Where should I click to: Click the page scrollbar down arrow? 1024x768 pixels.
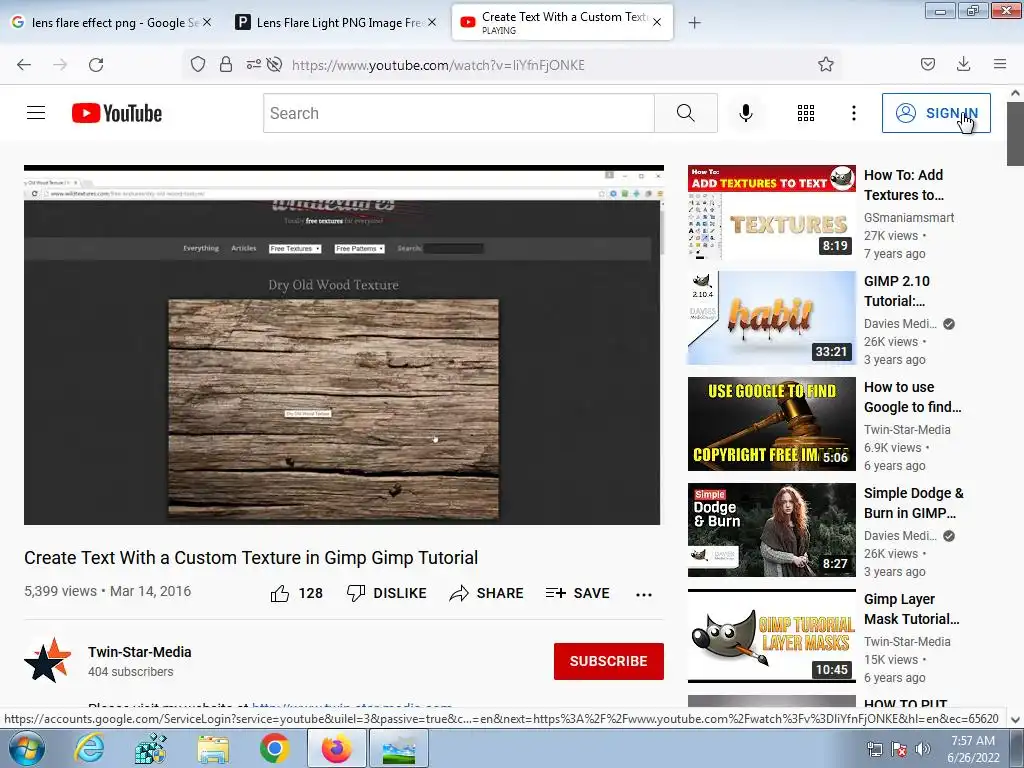point(1015,720)
